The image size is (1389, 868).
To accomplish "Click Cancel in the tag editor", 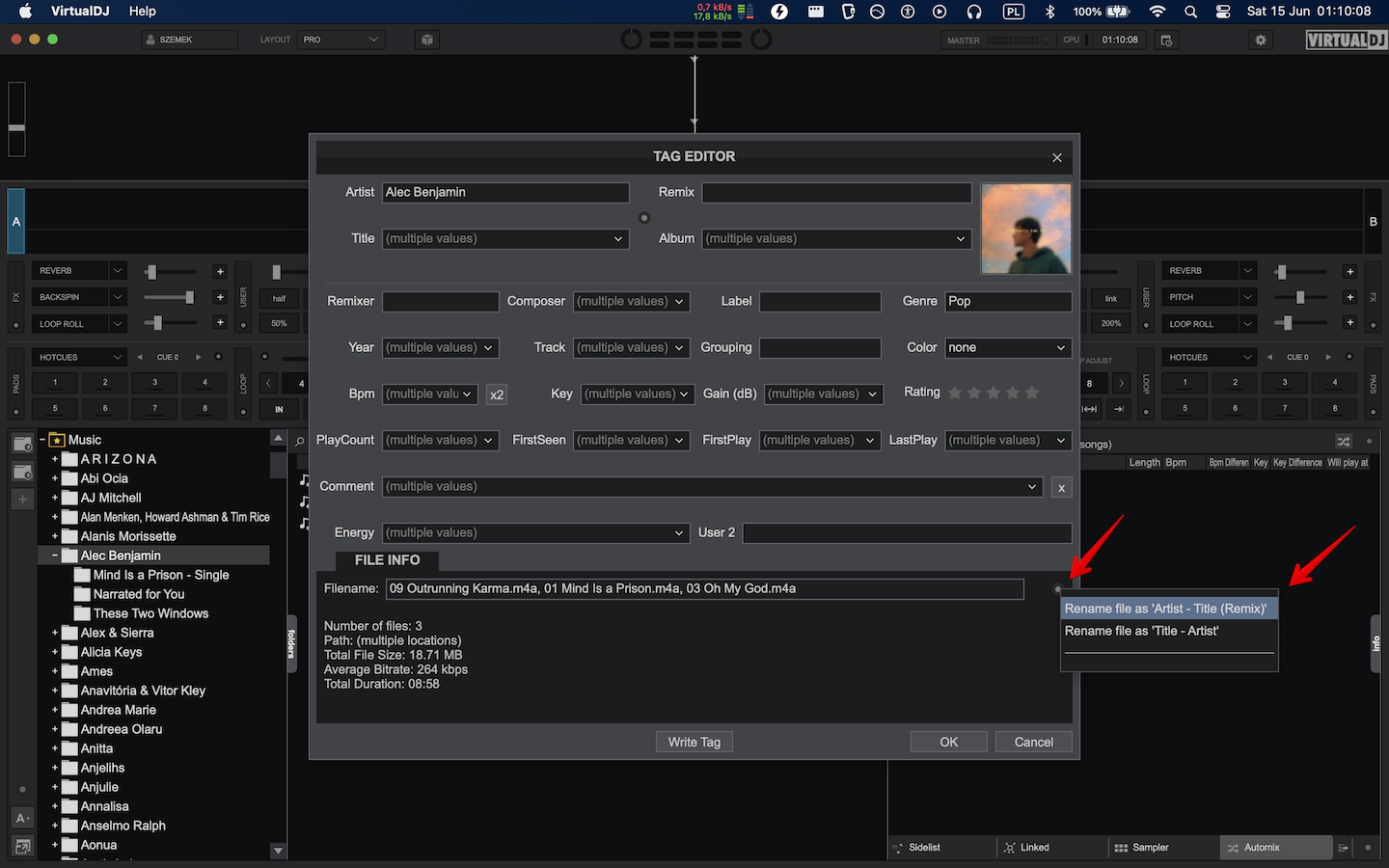I will pyautogui.click(x=1034, y=742).
